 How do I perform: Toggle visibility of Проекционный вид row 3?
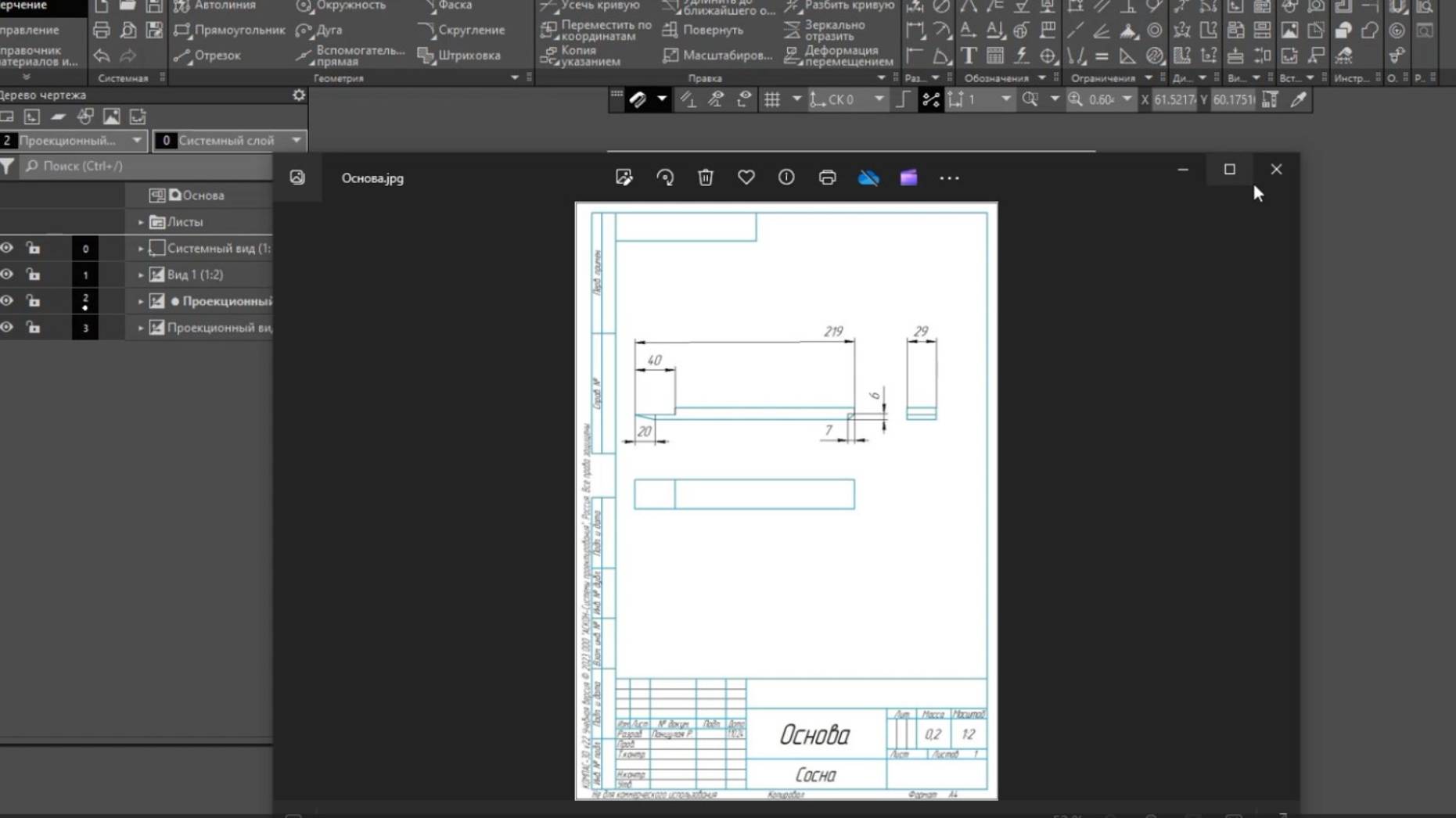(7, 327)
